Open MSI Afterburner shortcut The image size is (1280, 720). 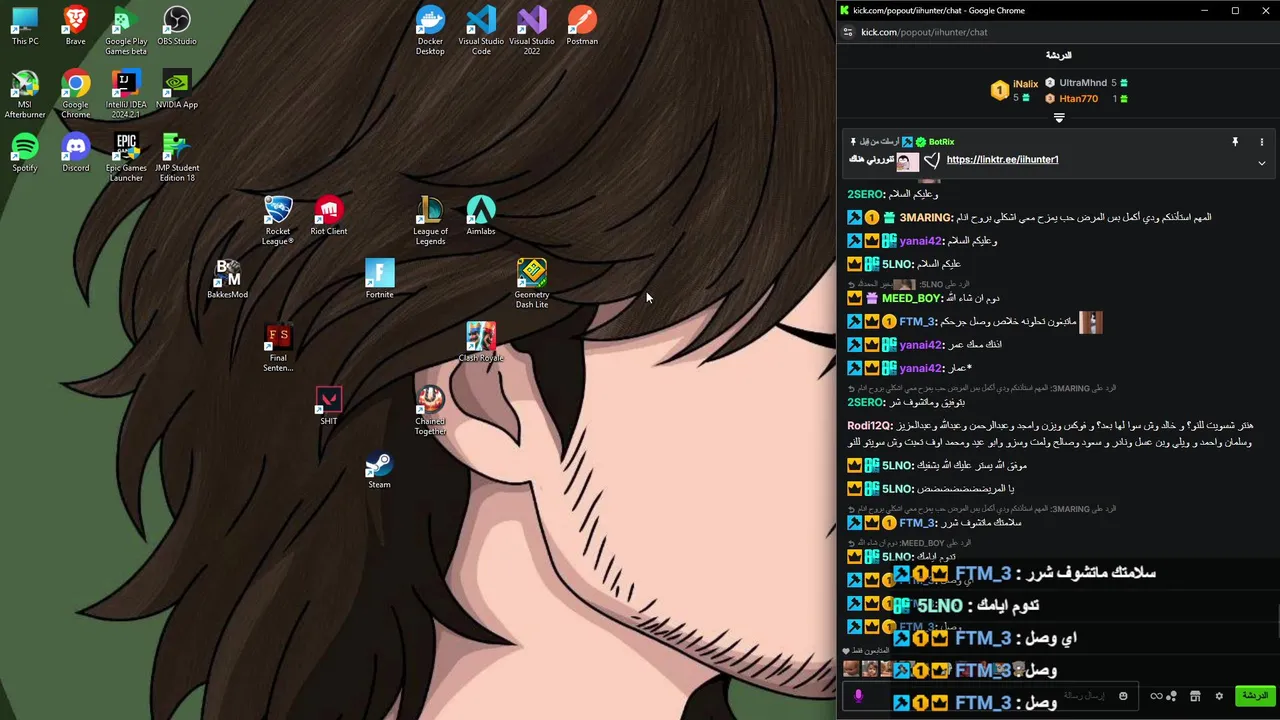click(25, 94)
